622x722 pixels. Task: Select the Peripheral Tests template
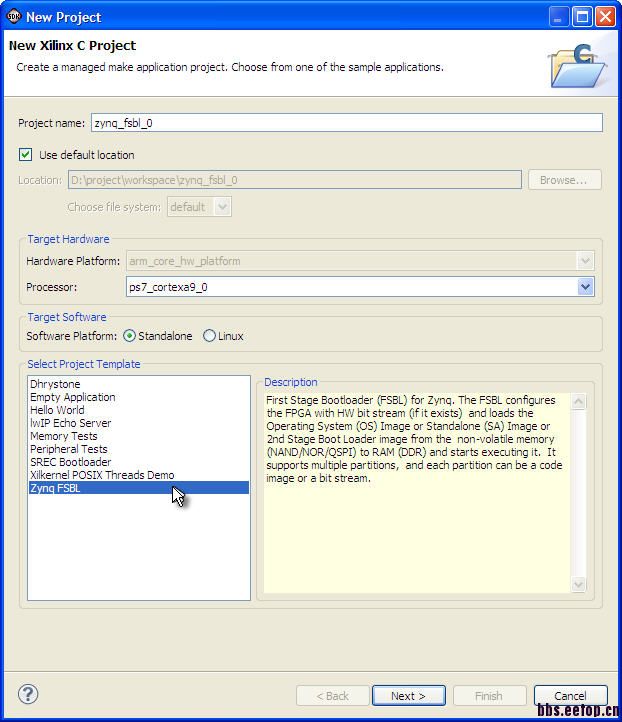pos(139,449)
